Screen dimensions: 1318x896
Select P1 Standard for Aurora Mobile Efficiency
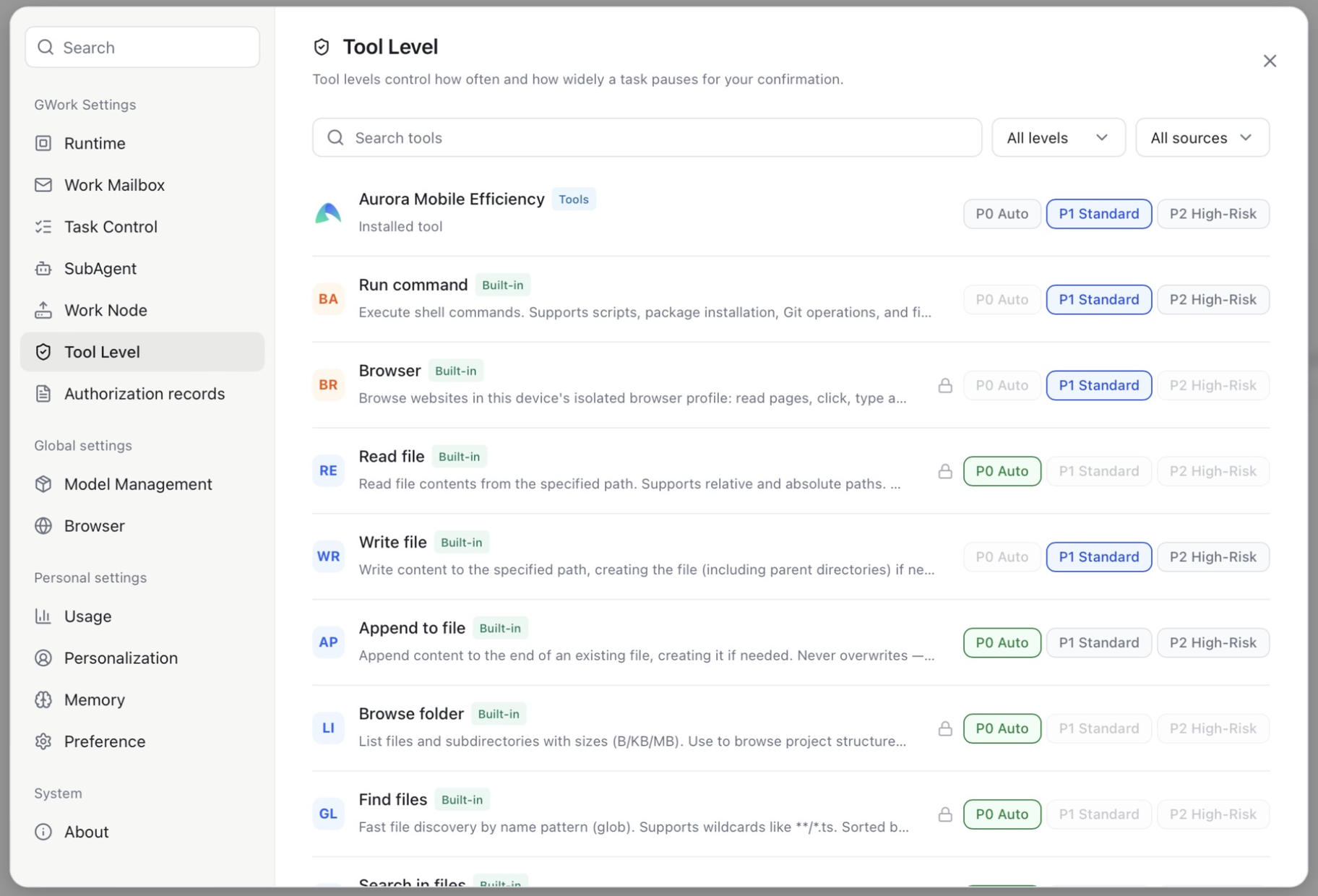click(x=1098, y=214)
